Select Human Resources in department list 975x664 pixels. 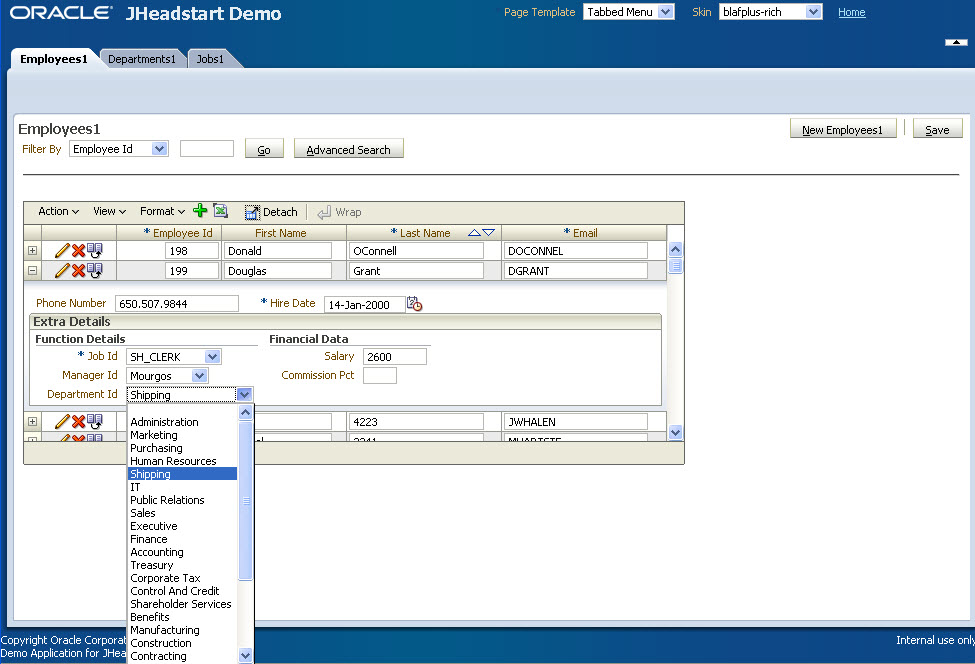[182, 461]
